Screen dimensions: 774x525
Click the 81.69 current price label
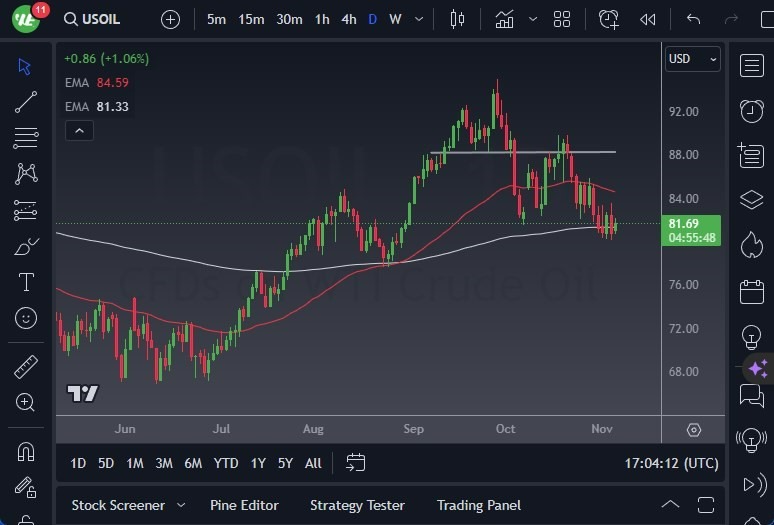click(691, 224)
